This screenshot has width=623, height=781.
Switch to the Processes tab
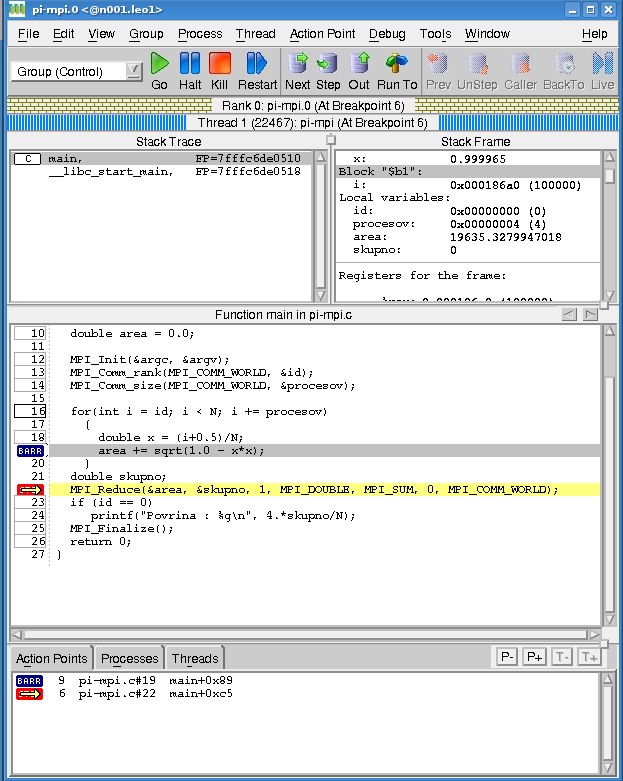(129, 658)
